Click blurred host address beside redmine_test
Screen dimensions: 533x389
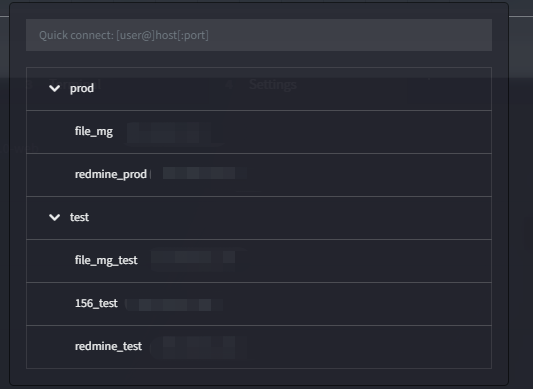[x=198, y=348]
